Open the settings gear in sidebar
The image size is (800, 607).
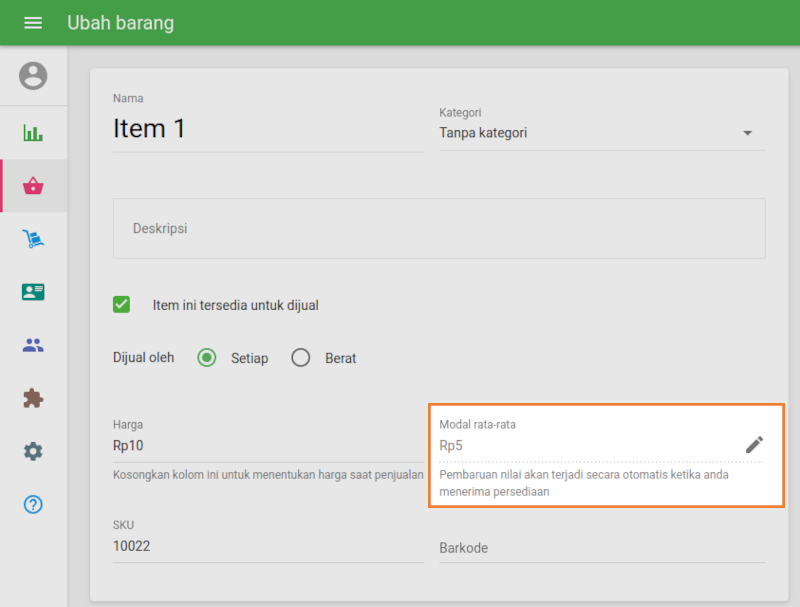point(33,451)
